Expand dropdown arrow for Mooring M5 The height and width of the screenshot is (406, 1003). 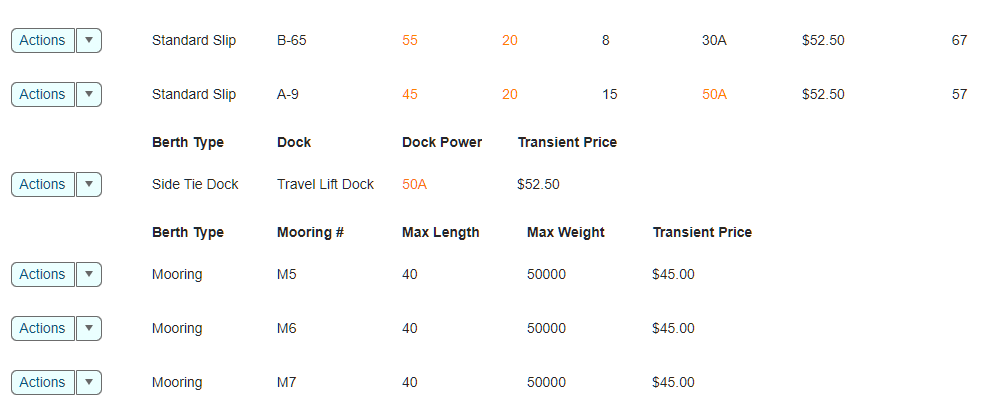(x=89, y=274)
